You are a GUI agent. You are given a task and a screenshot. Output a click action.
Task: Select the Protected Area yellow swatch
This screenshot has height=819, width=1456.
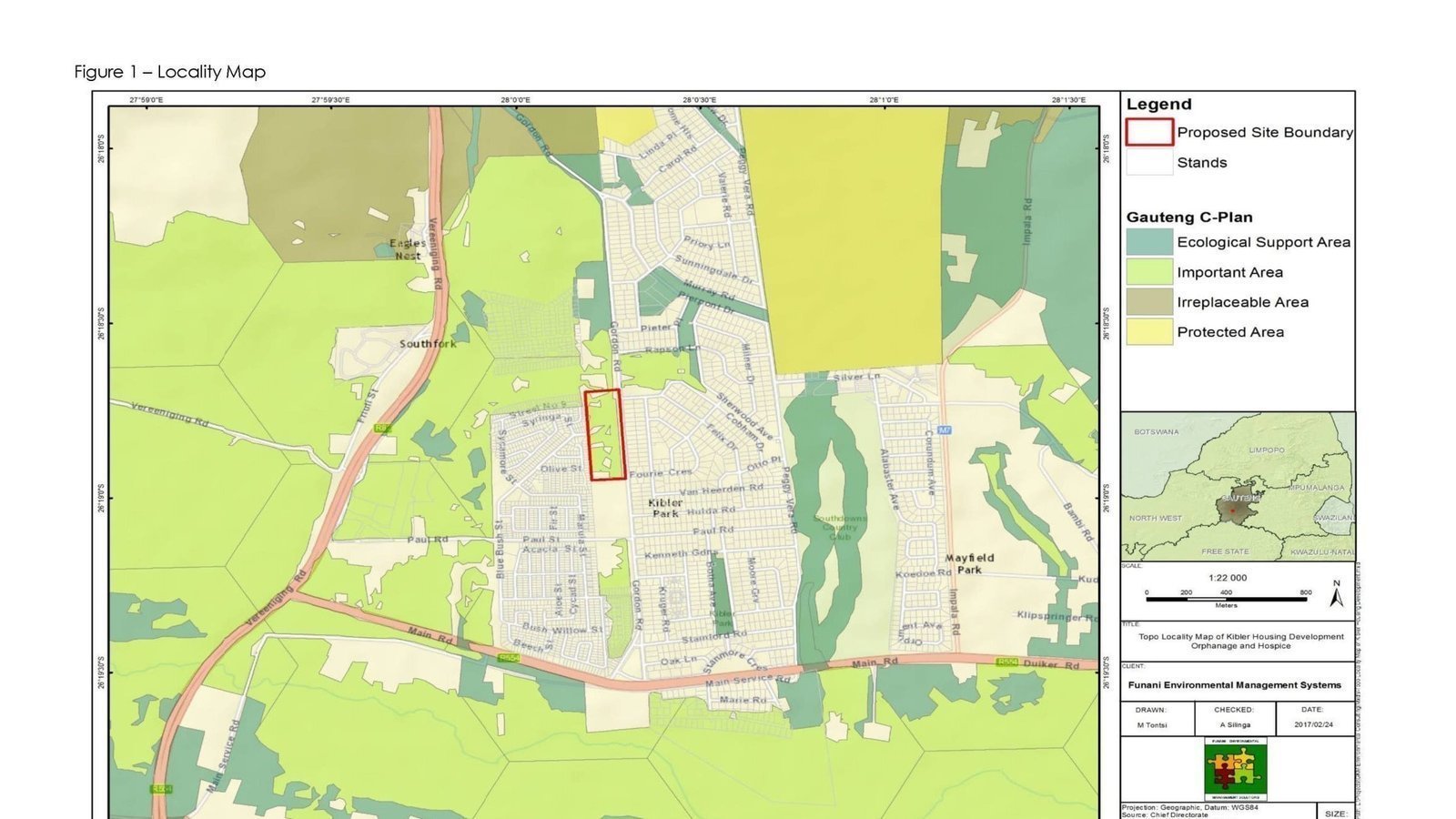[1149, 332]
